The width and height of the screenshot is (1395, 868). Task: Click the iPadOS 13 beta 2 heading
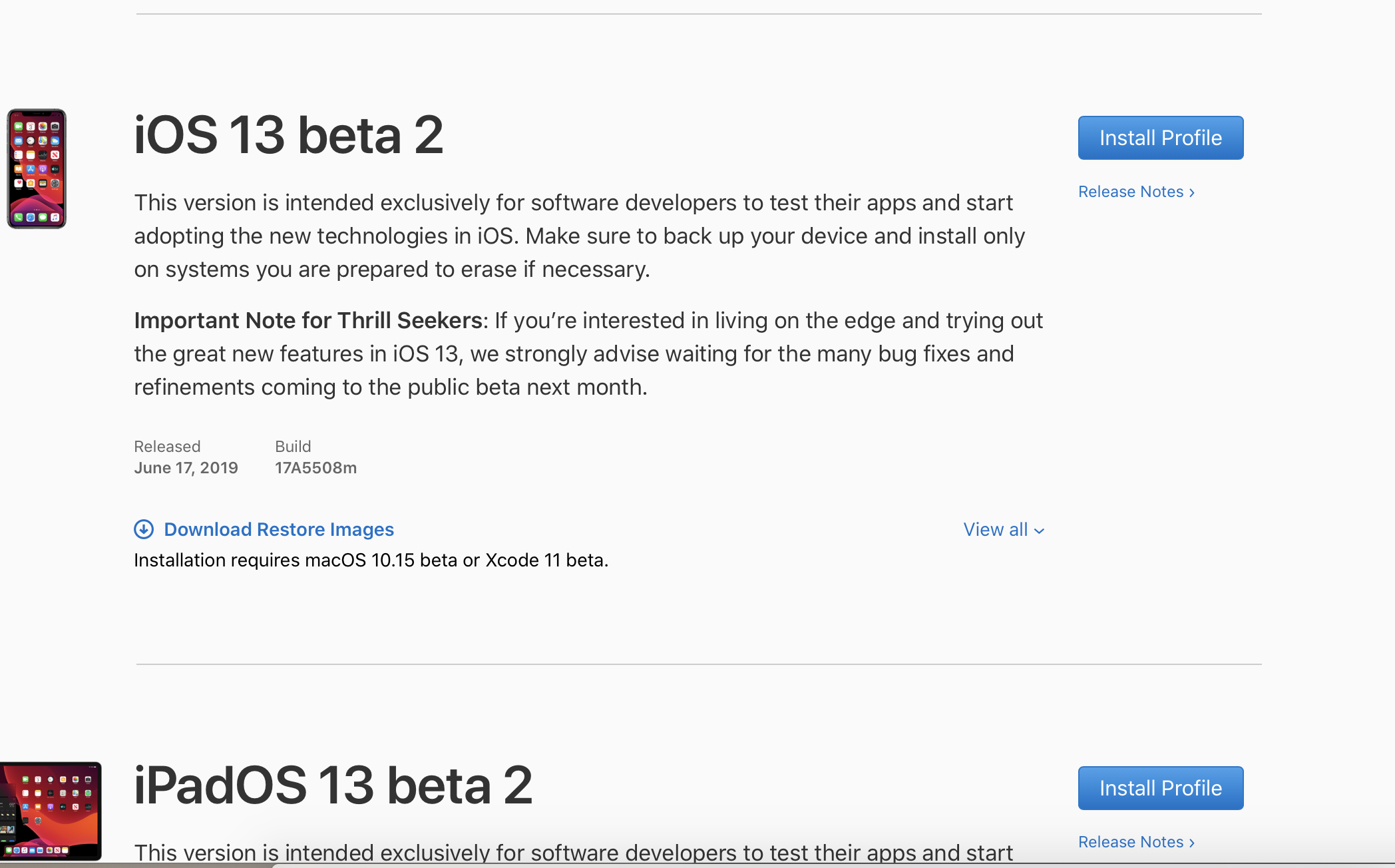[x=333, y=785]
